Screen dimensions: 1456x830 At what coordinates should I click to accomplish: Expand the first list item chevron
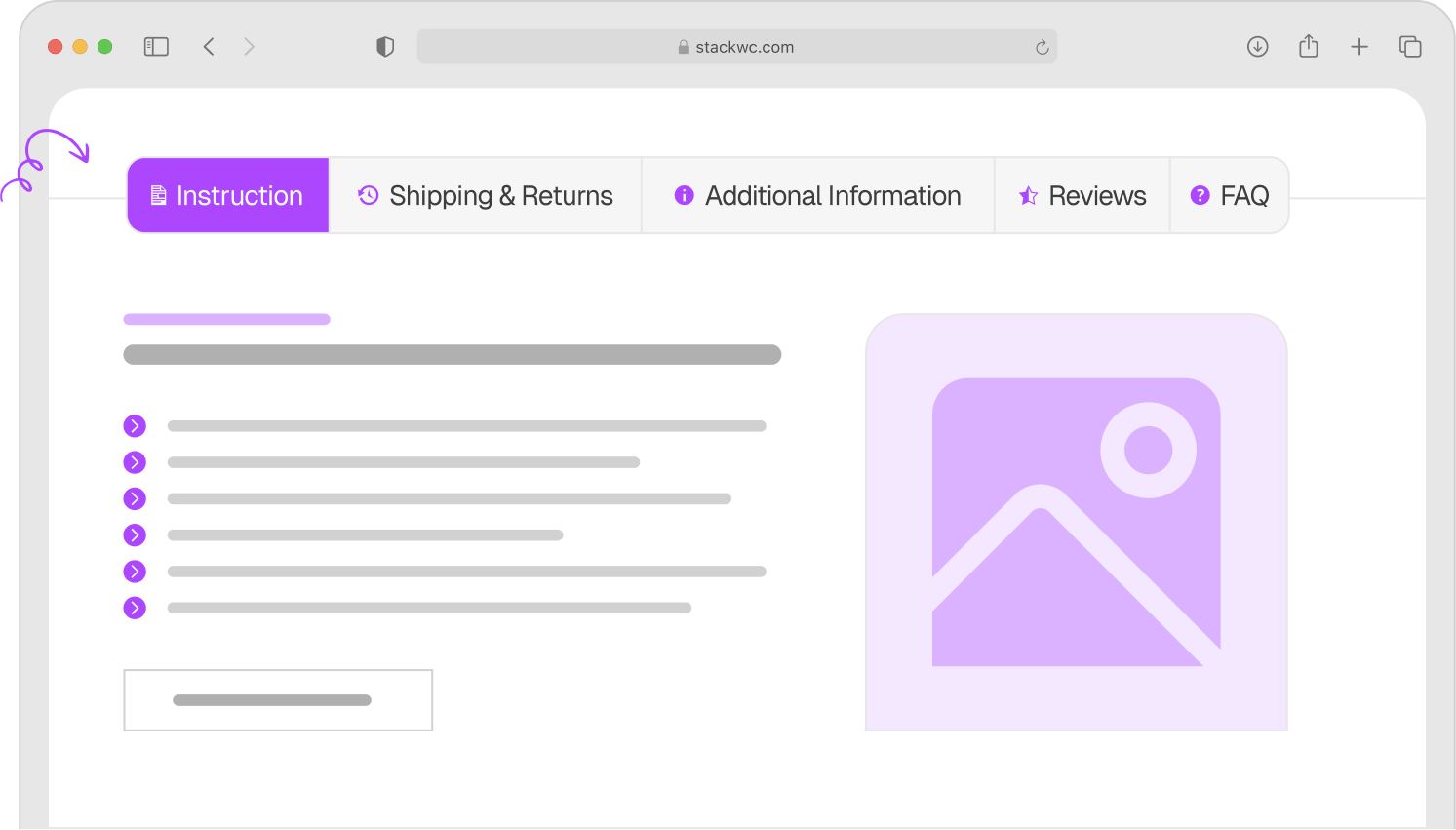tap(135, 426)
